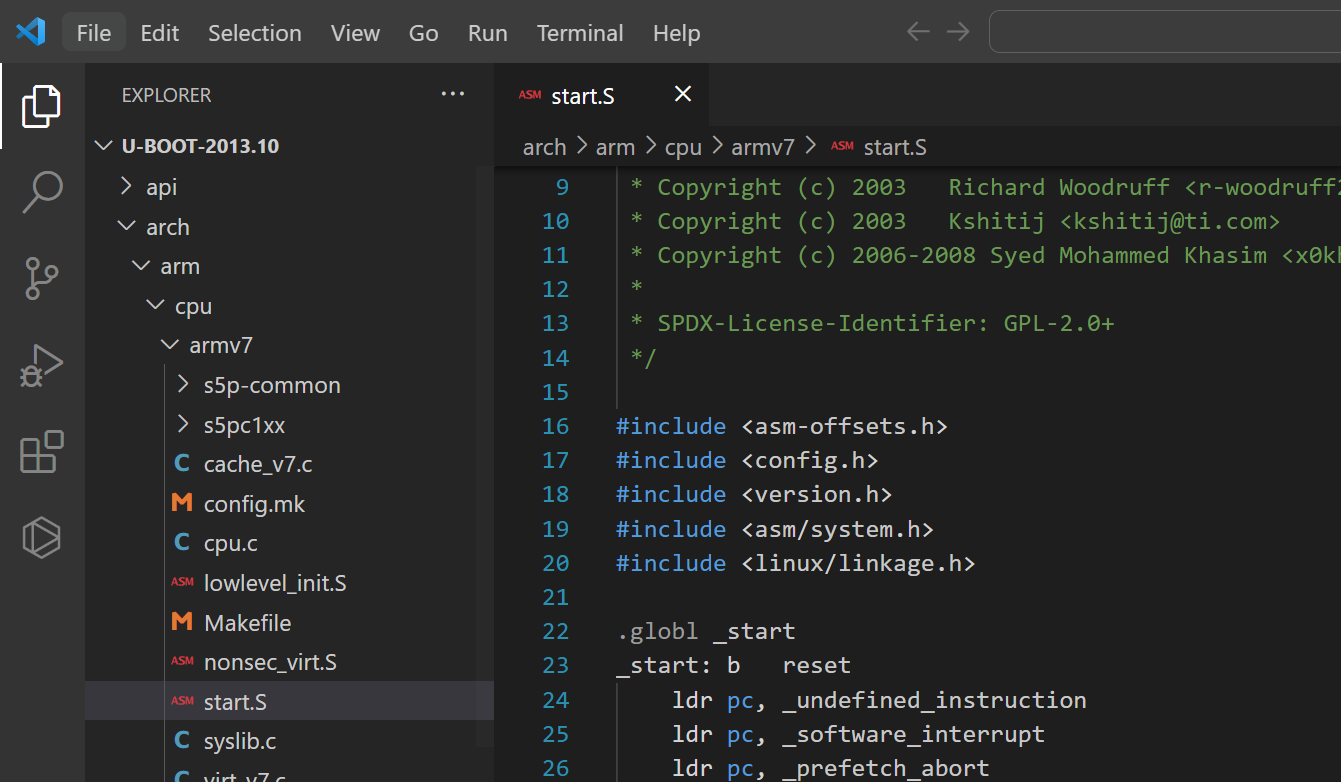Open the Edit menu
1341x782 pixels.
coord(160,32)
